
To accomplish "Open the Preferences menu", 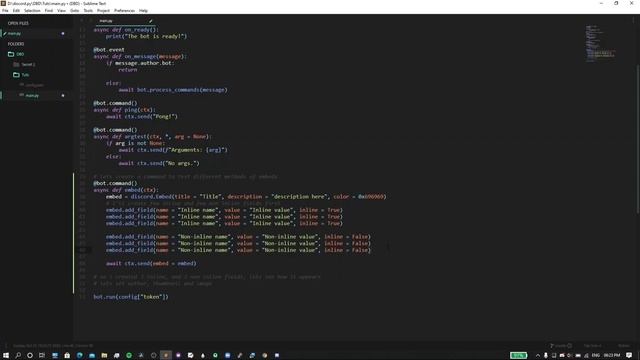I will pos(124,11).
